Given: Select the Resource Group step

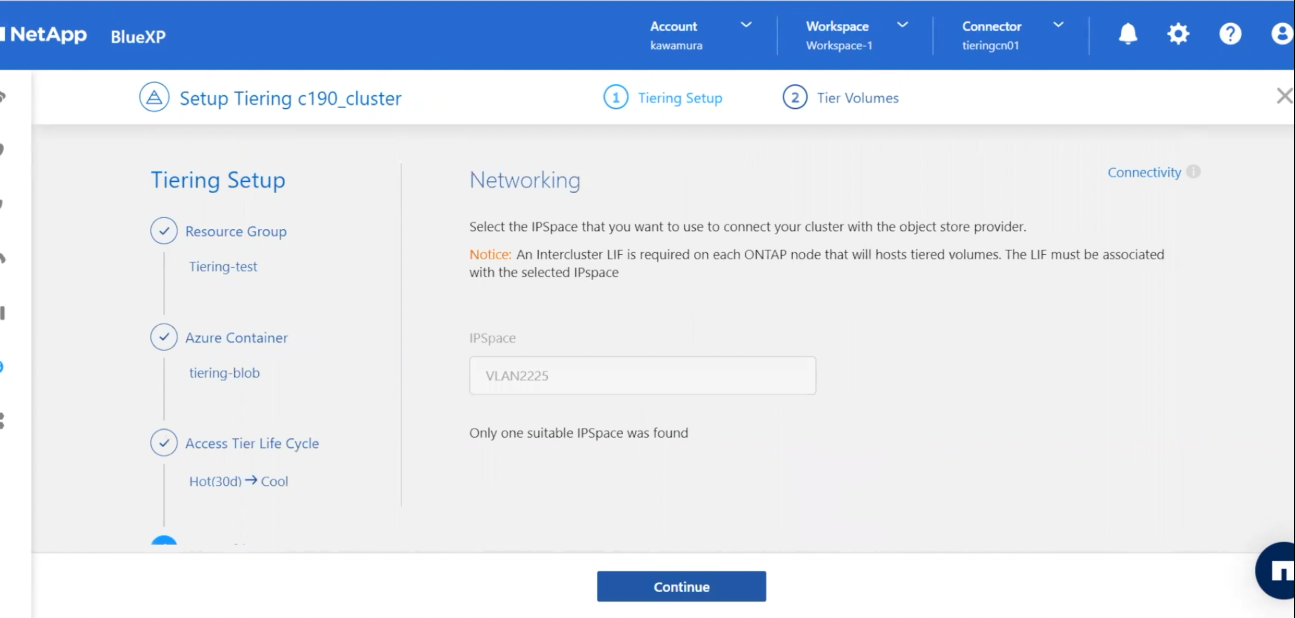Looking at the screenshot, I should click(236, 231).
